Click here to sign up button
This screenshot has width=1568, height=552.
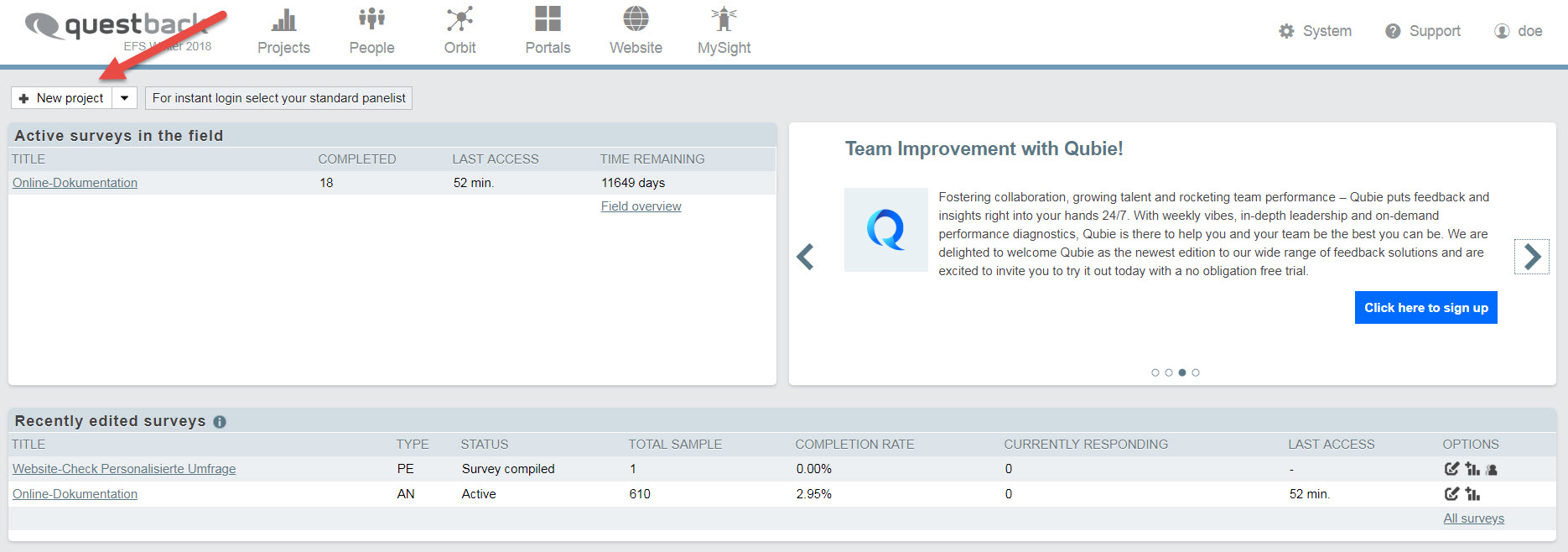pos(1425,308)
